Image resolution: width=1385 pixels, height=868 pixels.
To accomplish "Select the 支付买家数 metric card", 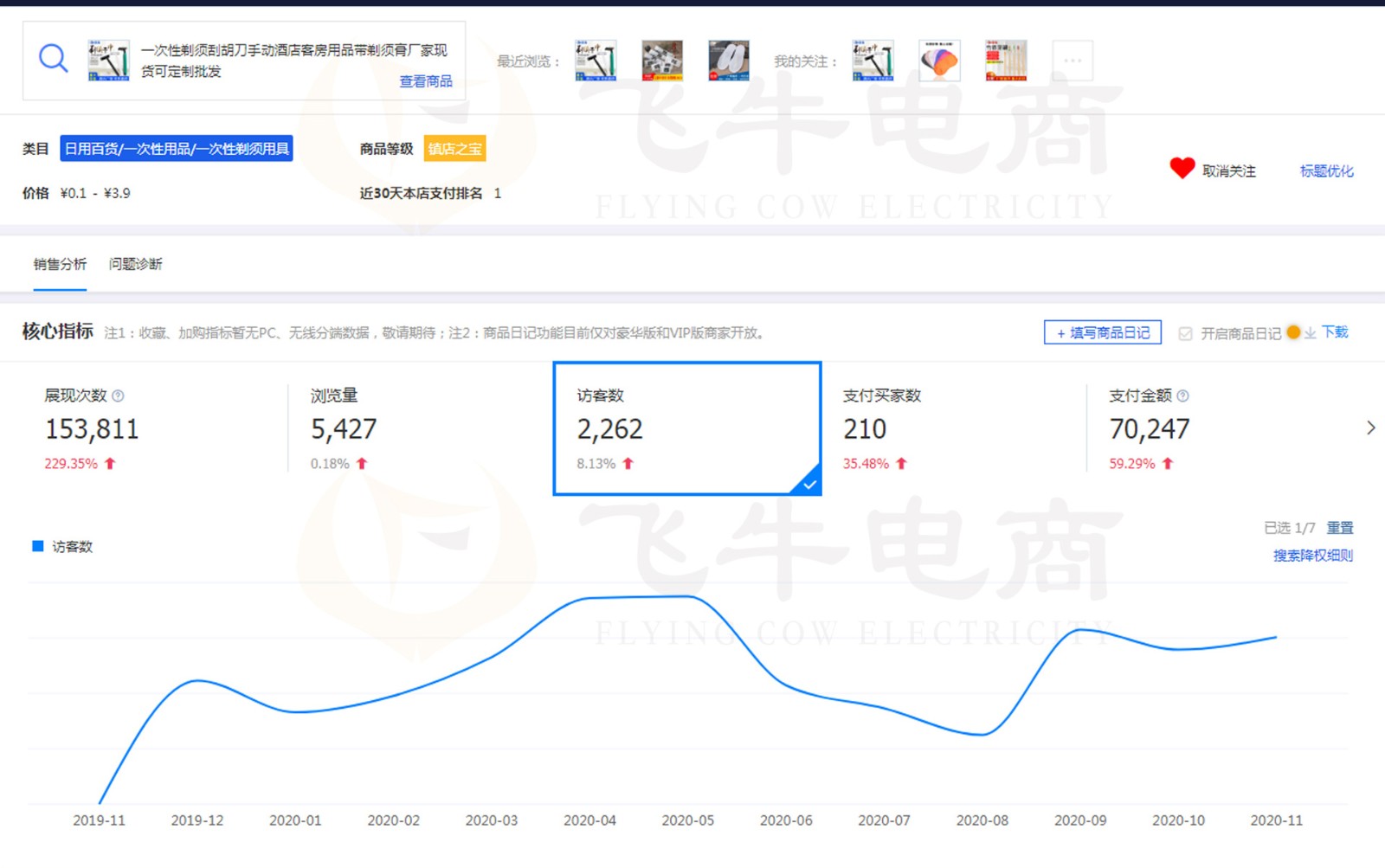I will point(952,428).
